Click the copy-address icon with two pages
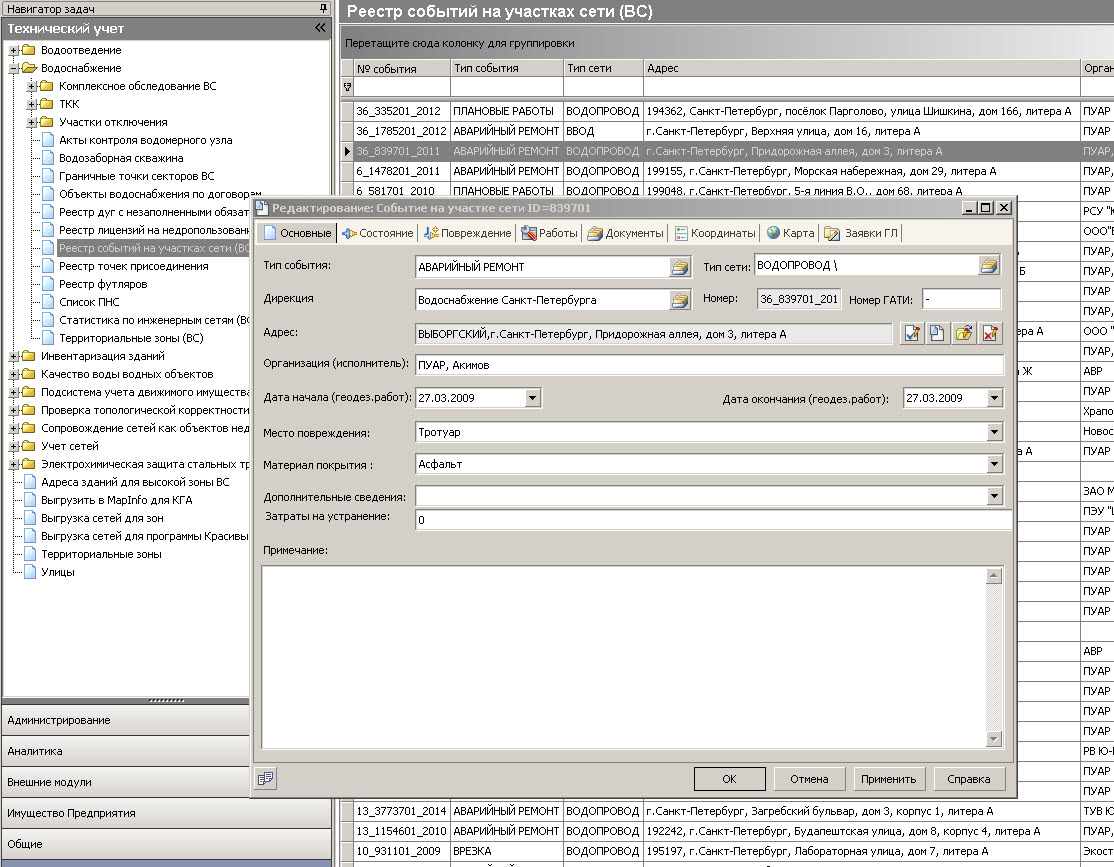The image size is (1114, 867). click(x=937, y=334)
